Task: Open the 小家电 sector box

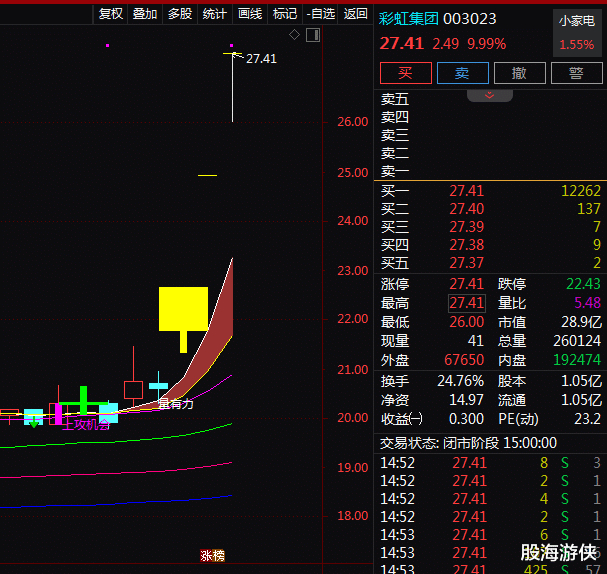Action: point(577,33)
